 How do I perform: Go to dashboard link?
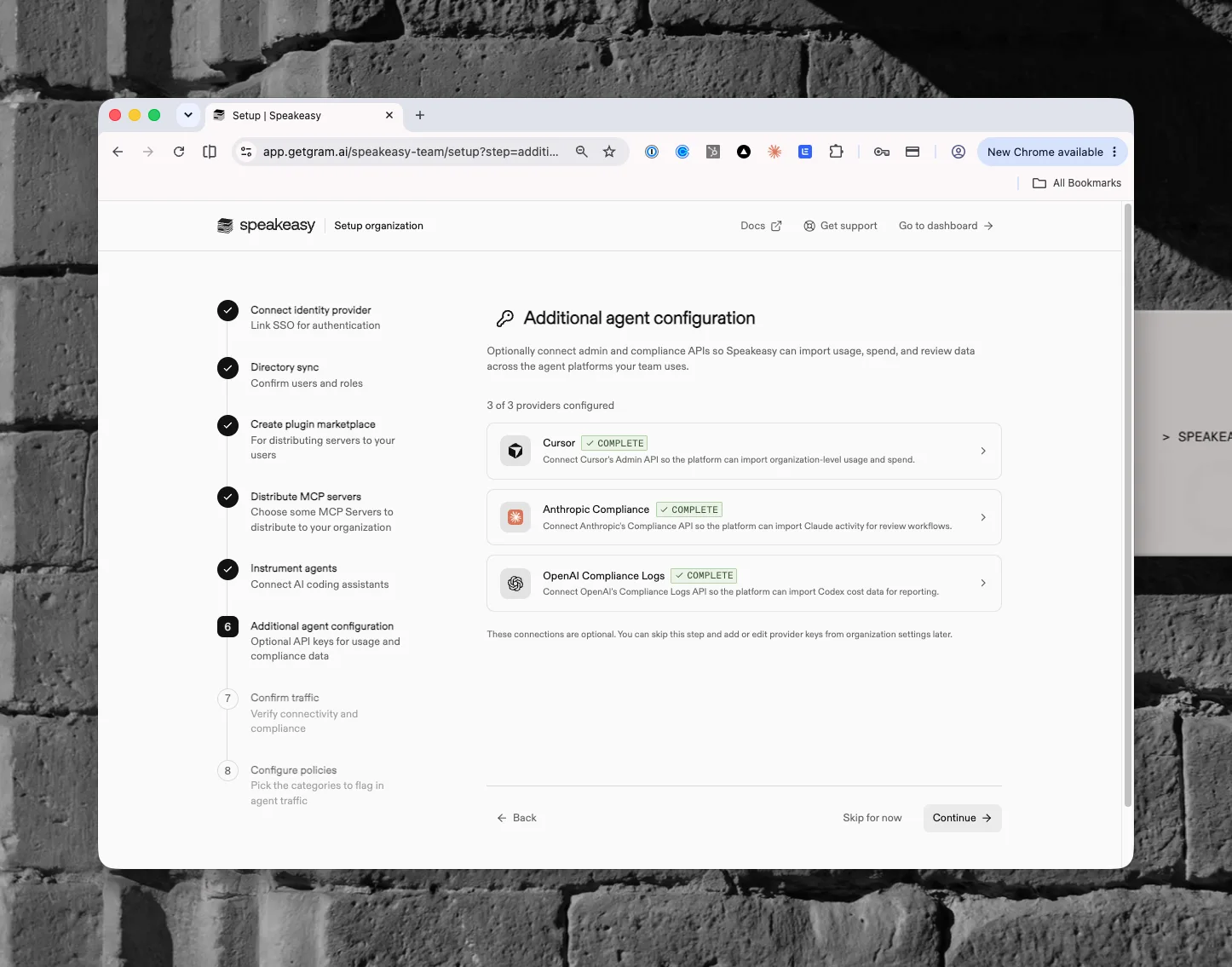pyautogui.click(x=946, y=226)
